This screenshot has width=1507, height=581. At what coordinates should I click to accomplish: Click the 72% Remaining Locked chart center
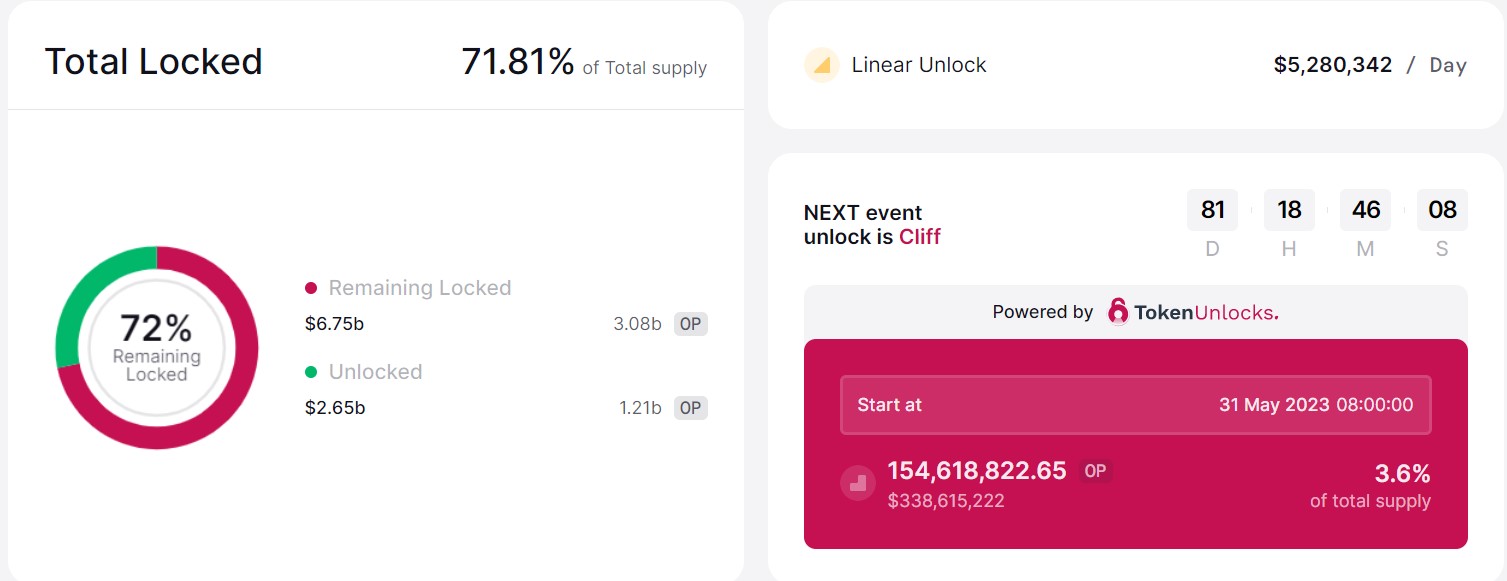156,347
